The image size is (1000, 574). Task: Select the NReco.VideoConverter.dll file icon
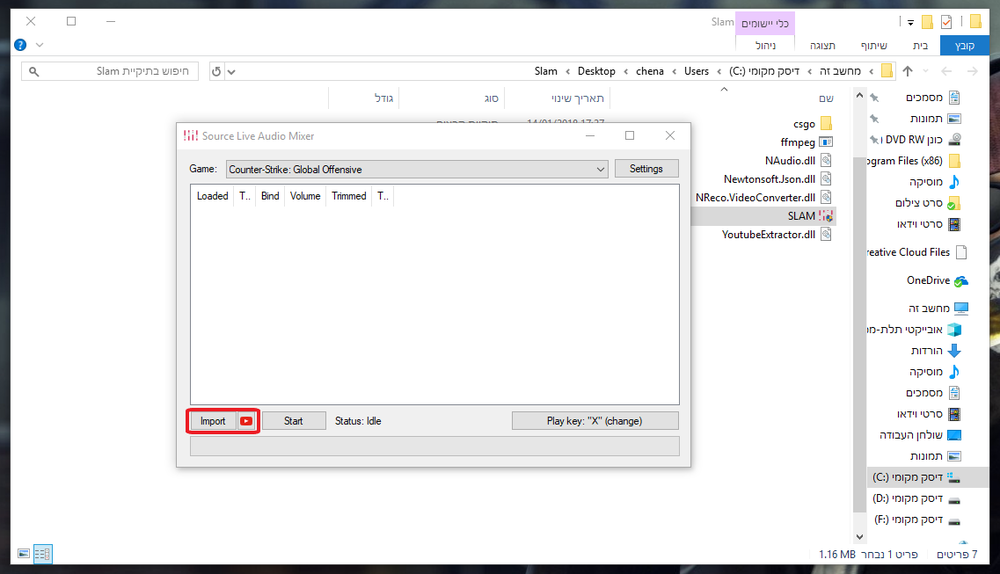[x=826, y=197]
